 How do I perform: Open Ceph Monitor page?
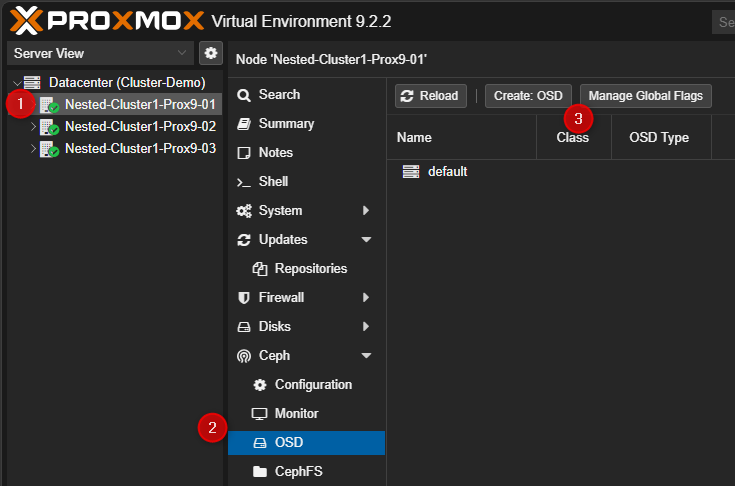pos(307,414)
